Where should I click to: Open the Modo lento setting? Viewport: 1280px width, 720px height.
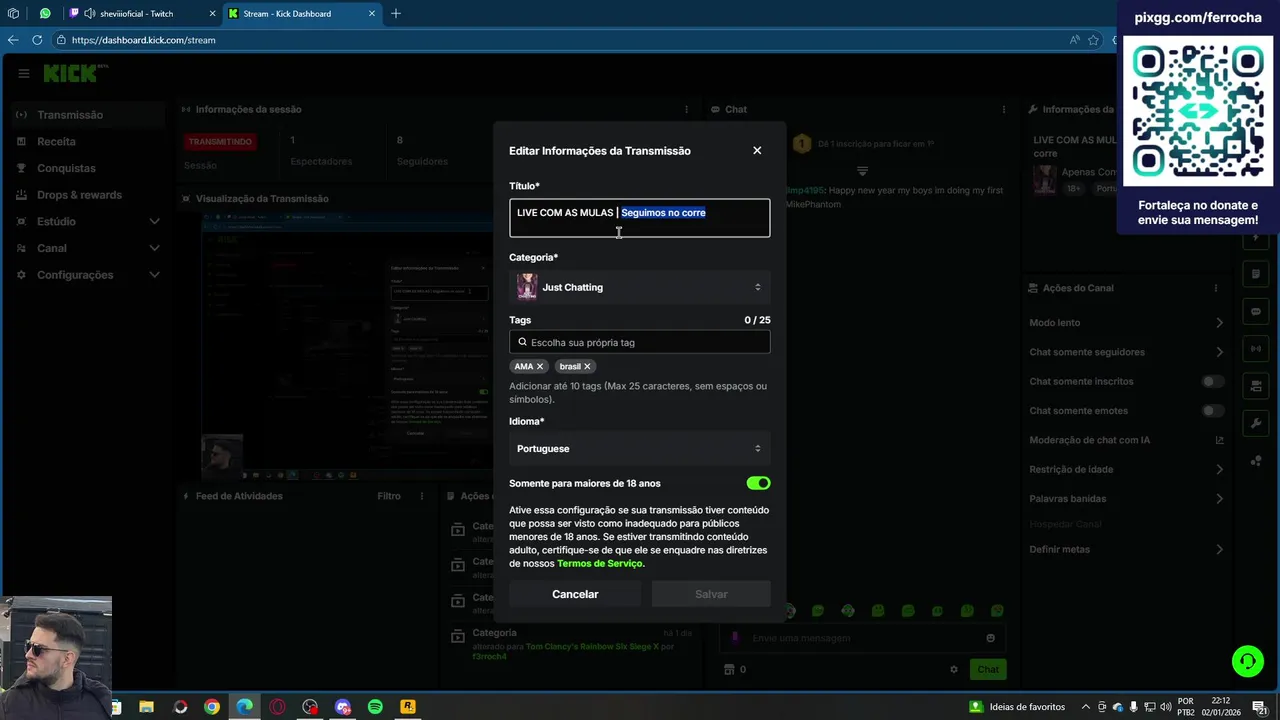1126,323
